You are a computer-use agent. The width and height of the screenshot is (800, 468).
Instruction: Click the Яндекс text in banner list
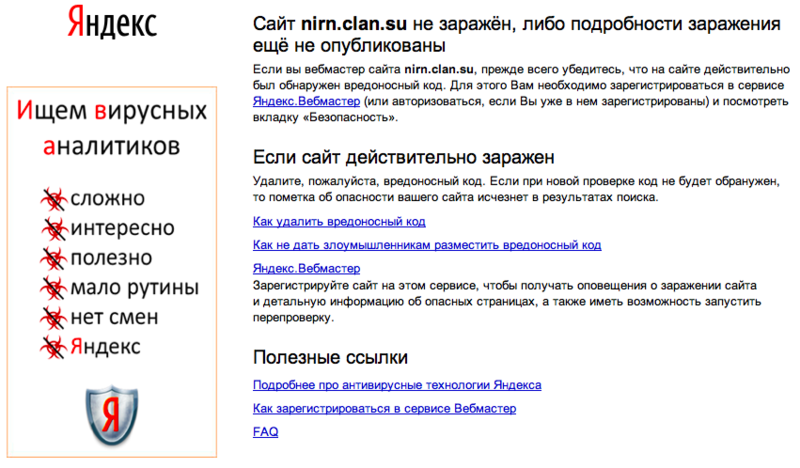pos(105,347)
